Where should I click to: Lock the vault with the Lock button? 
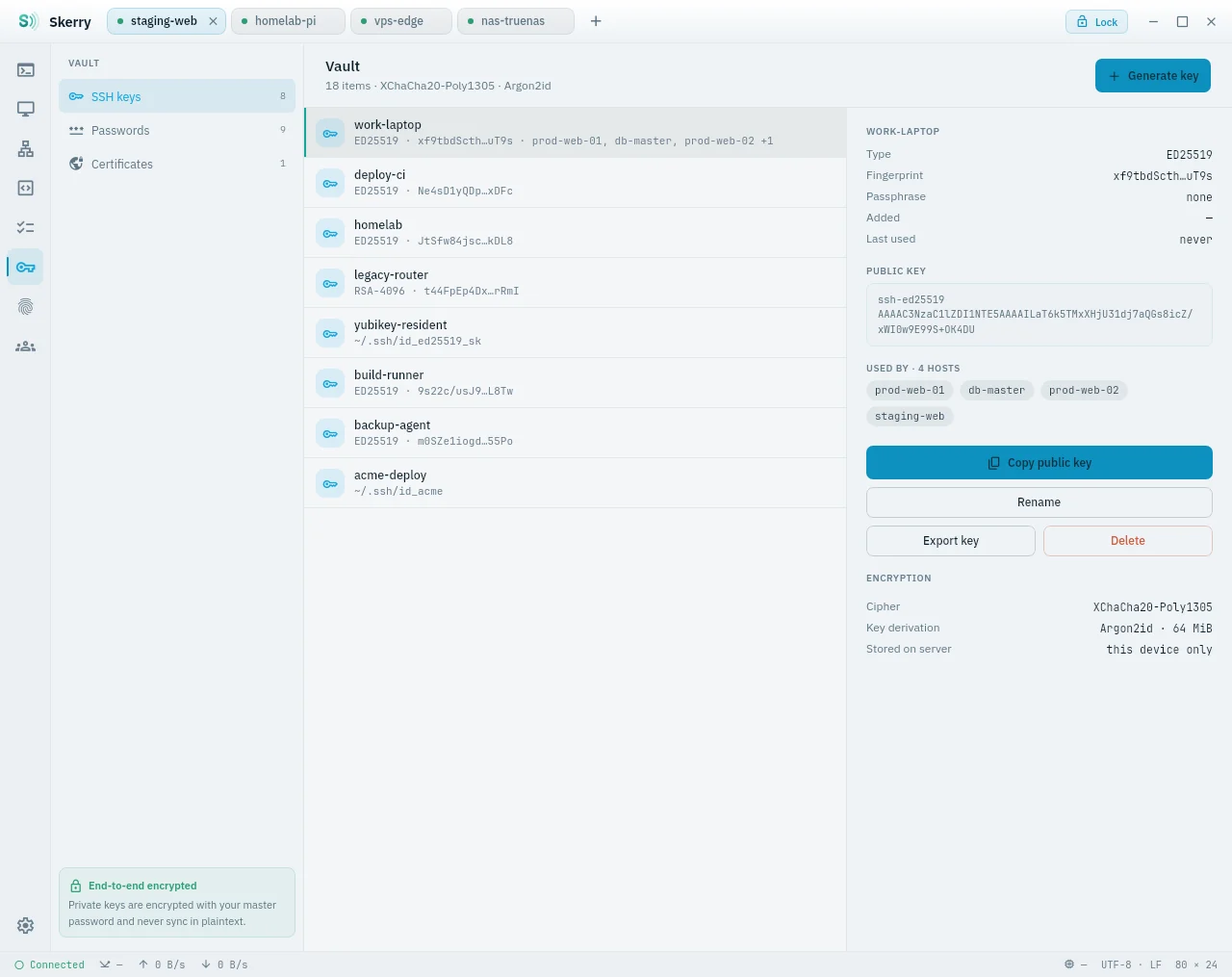(1096, 22)
